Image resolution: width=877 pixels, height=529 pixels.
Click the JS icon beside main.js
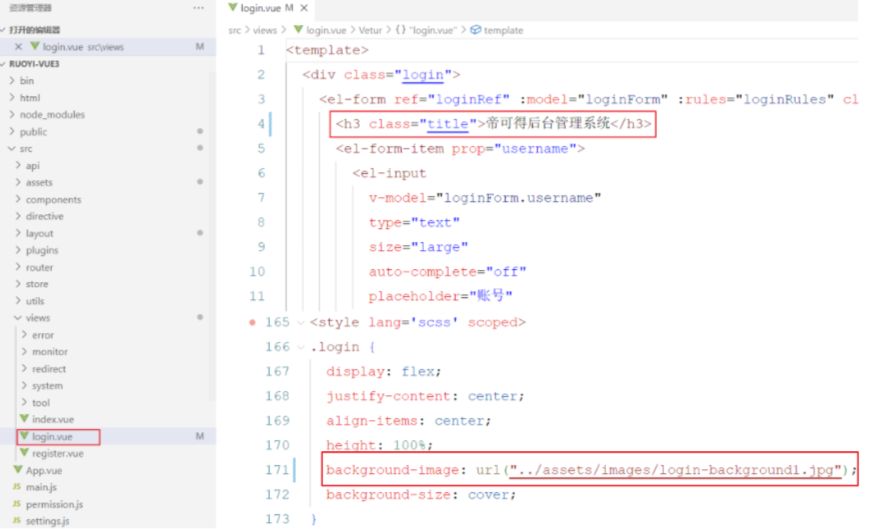tap(17, 487)
